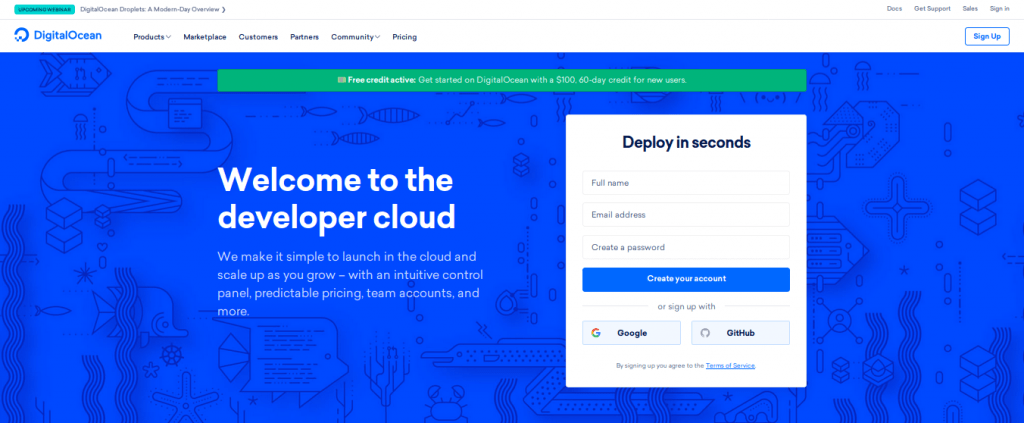Click the 'Deploy in seconds' heading
This screenshot has height=423, width=1024.
tap(686, 142)
